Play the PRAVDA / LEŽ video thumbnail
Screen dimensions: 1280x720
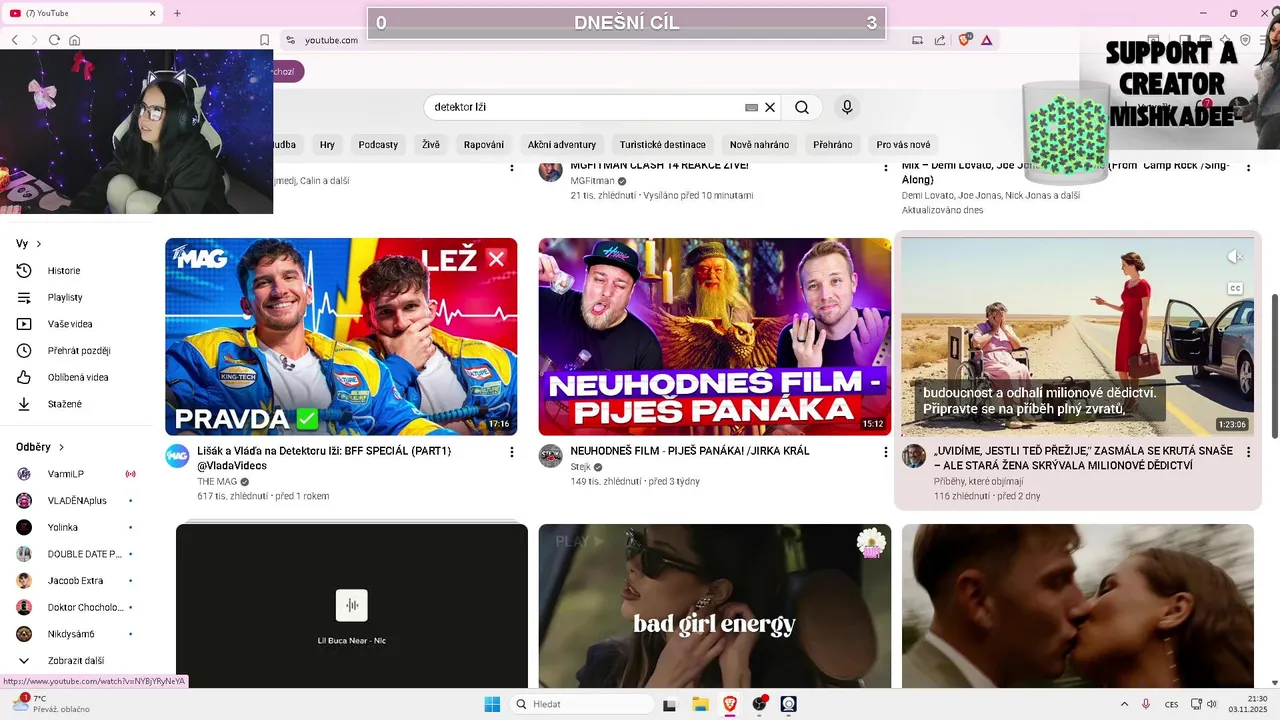pos(341,336)
